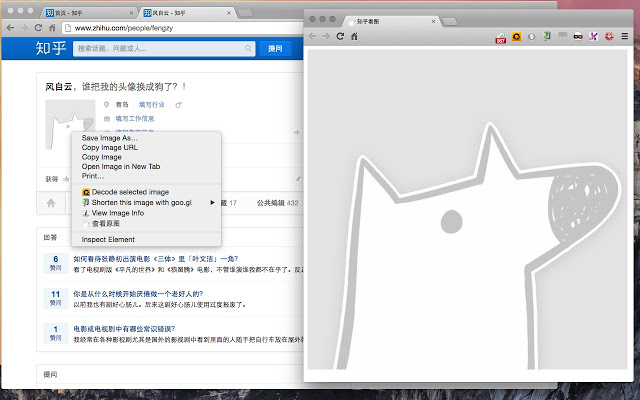Image resolution: width=640 pixels, height=400 pixels.
Task: Click the 提问 section header at page bottom
Action: [51, 374]
